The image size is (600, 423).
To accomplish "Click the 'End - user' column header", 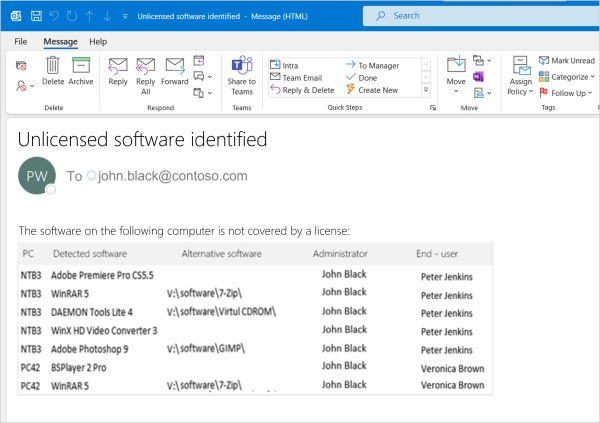I will coord(437,253).
